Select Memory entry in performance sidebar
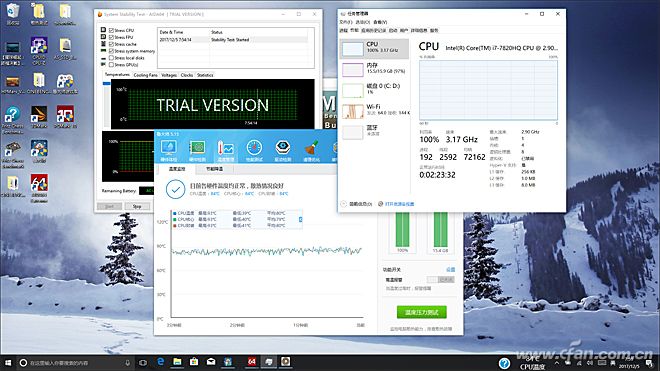 (374, 69)
